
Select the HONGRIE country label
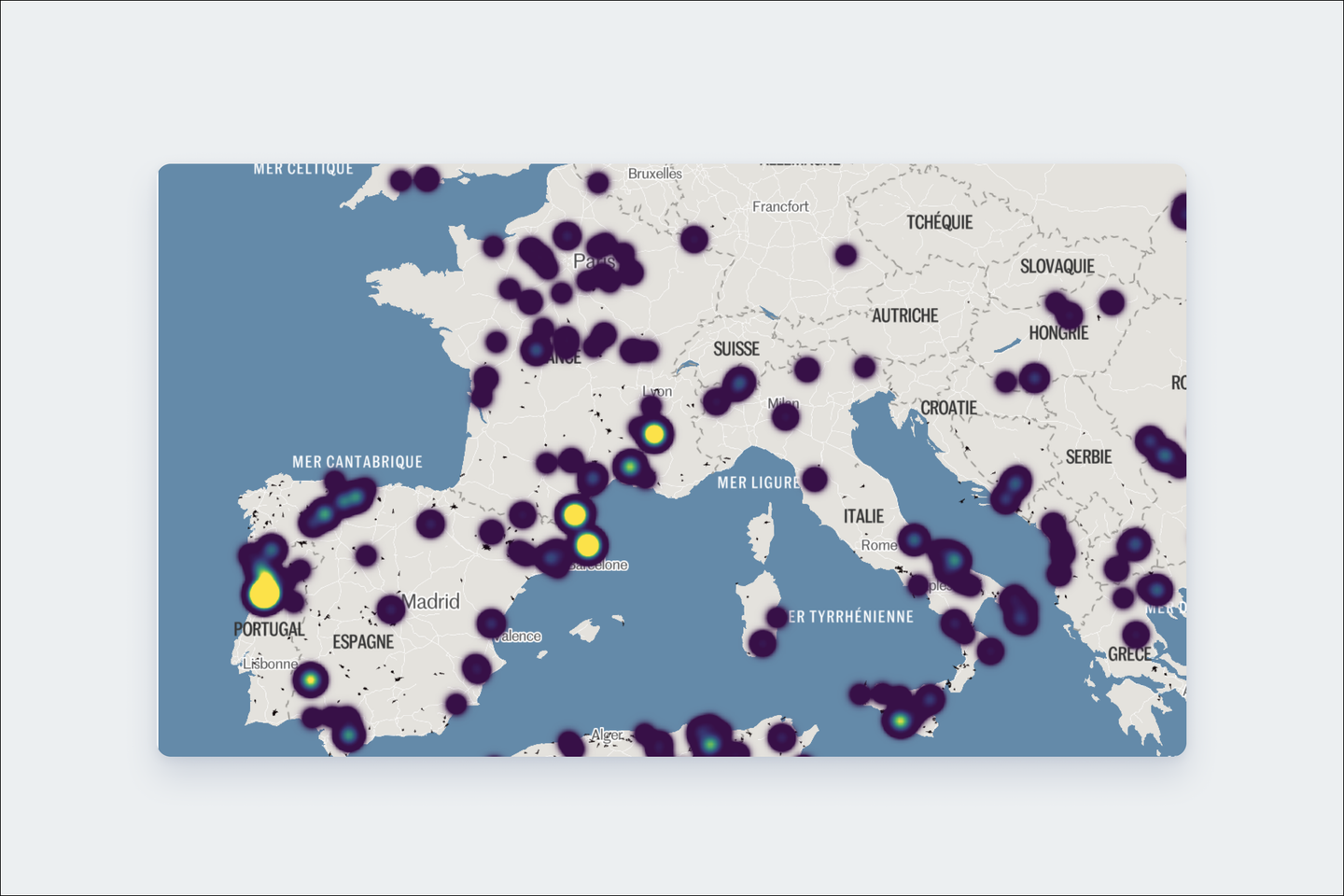[1059, 332]
